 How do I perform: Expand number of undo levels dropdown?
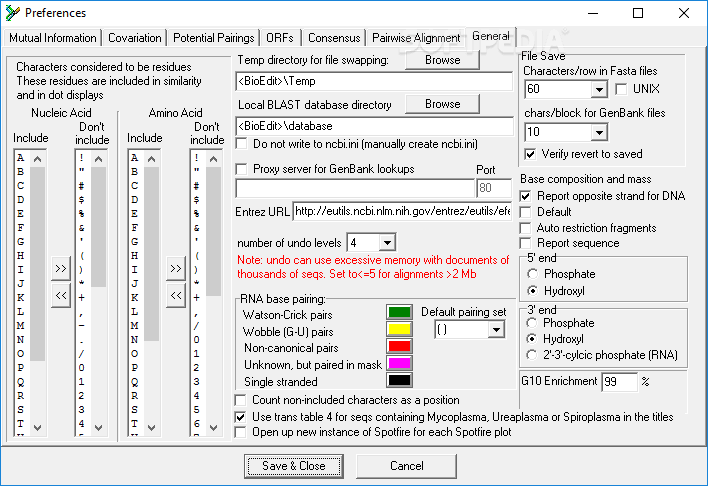387,243
